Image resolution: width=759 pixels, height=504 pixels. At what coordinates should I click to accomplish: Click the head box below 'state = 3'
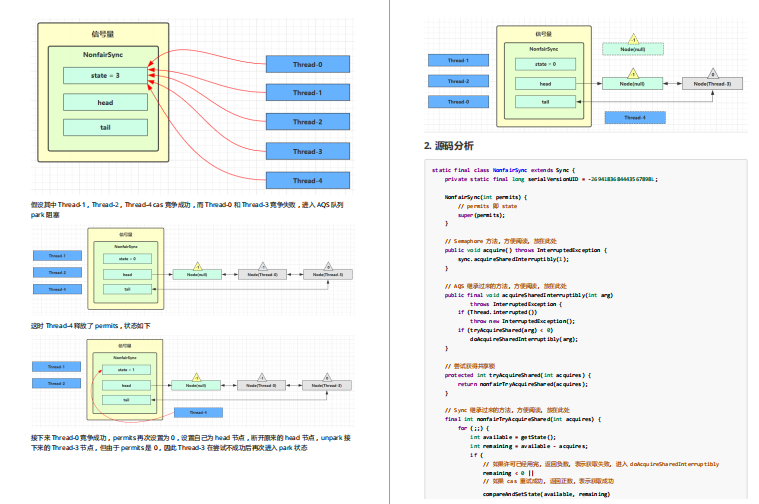click(x=105, y=103)
